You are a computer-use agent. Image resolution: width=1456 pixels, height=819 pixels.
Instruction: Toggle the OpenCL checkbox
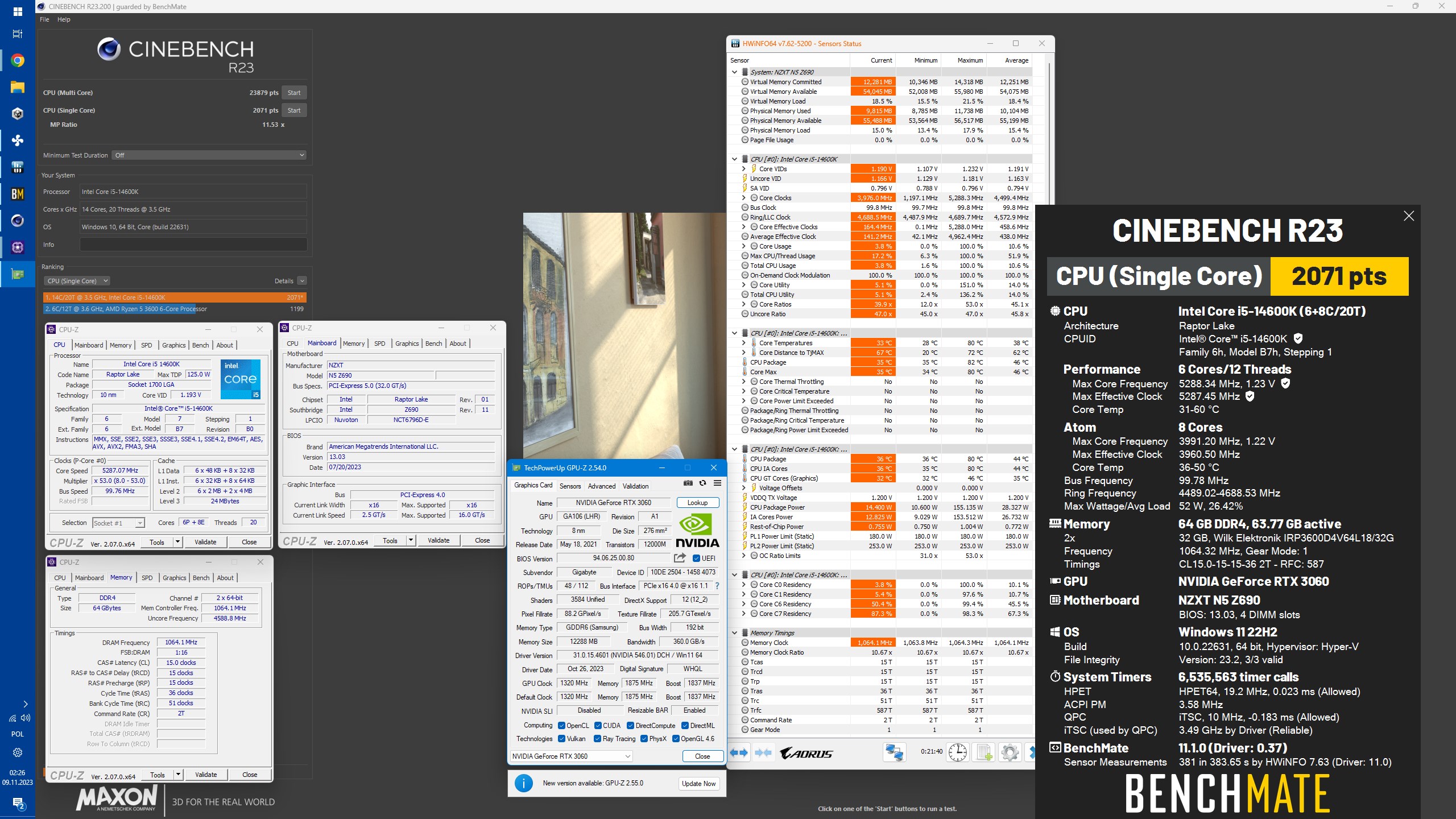click(x=561, y=726)
